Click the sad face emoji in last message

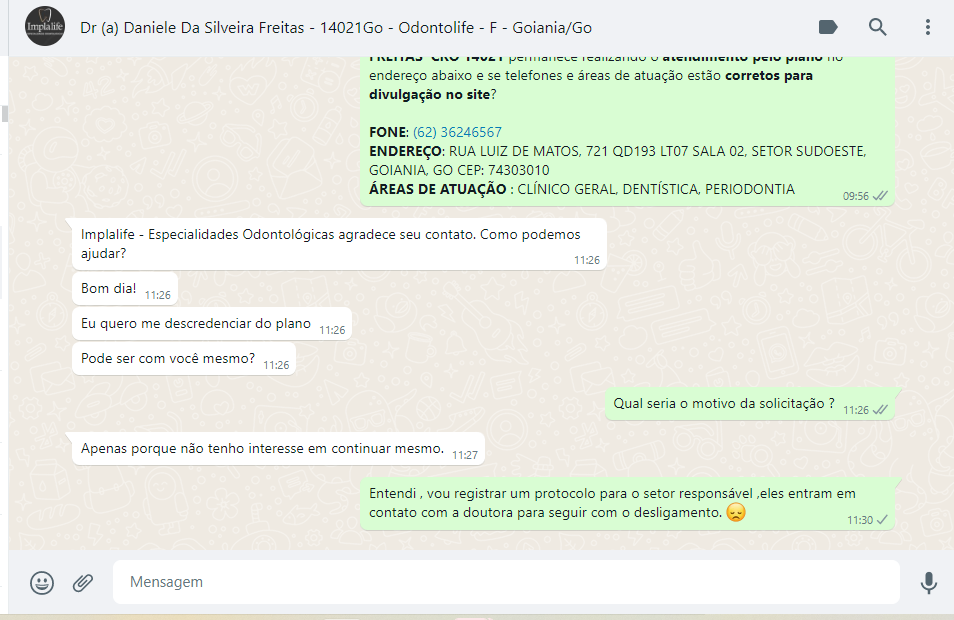click(736, 512)
